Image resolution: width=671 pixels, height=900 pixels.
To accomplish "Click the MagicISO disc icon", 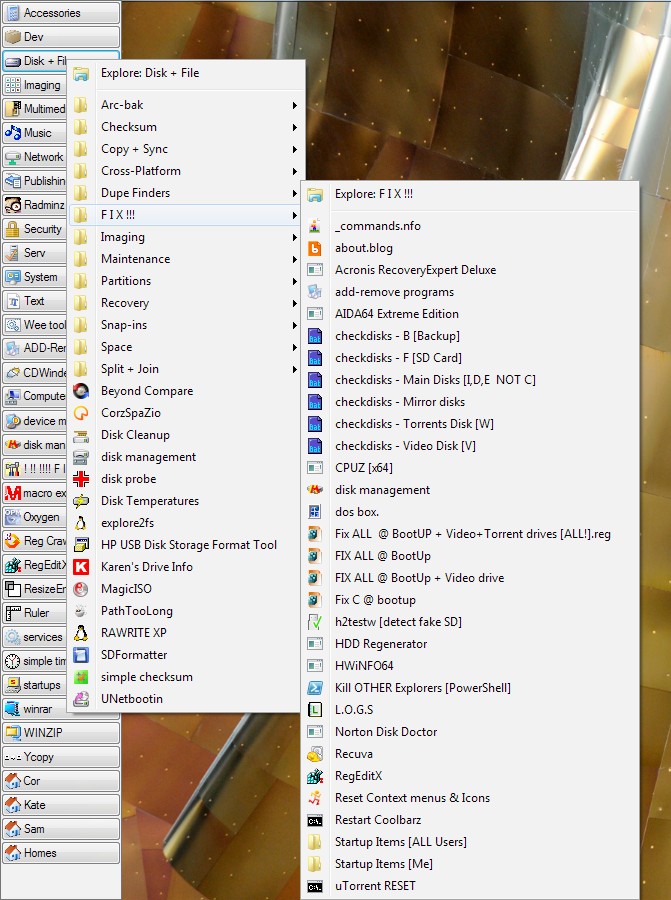I will 81,589.
